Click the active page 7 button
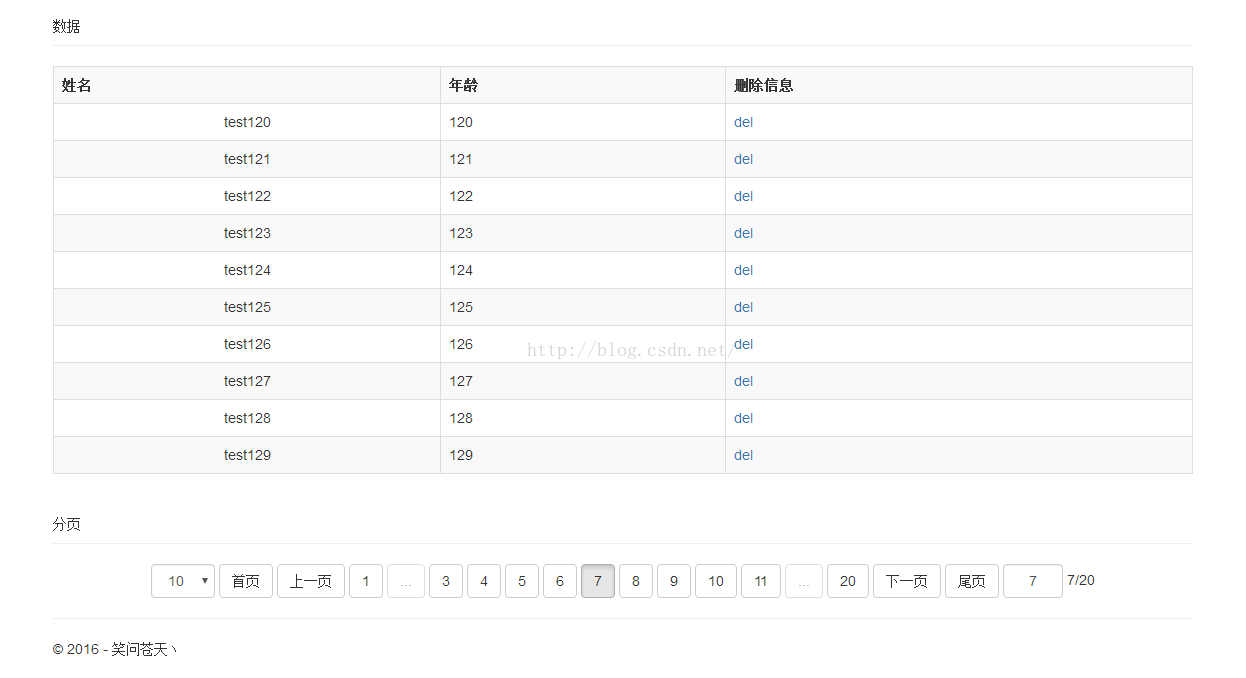The width and height of the screenshot is (1246, 678). click(x=598, y=581)
